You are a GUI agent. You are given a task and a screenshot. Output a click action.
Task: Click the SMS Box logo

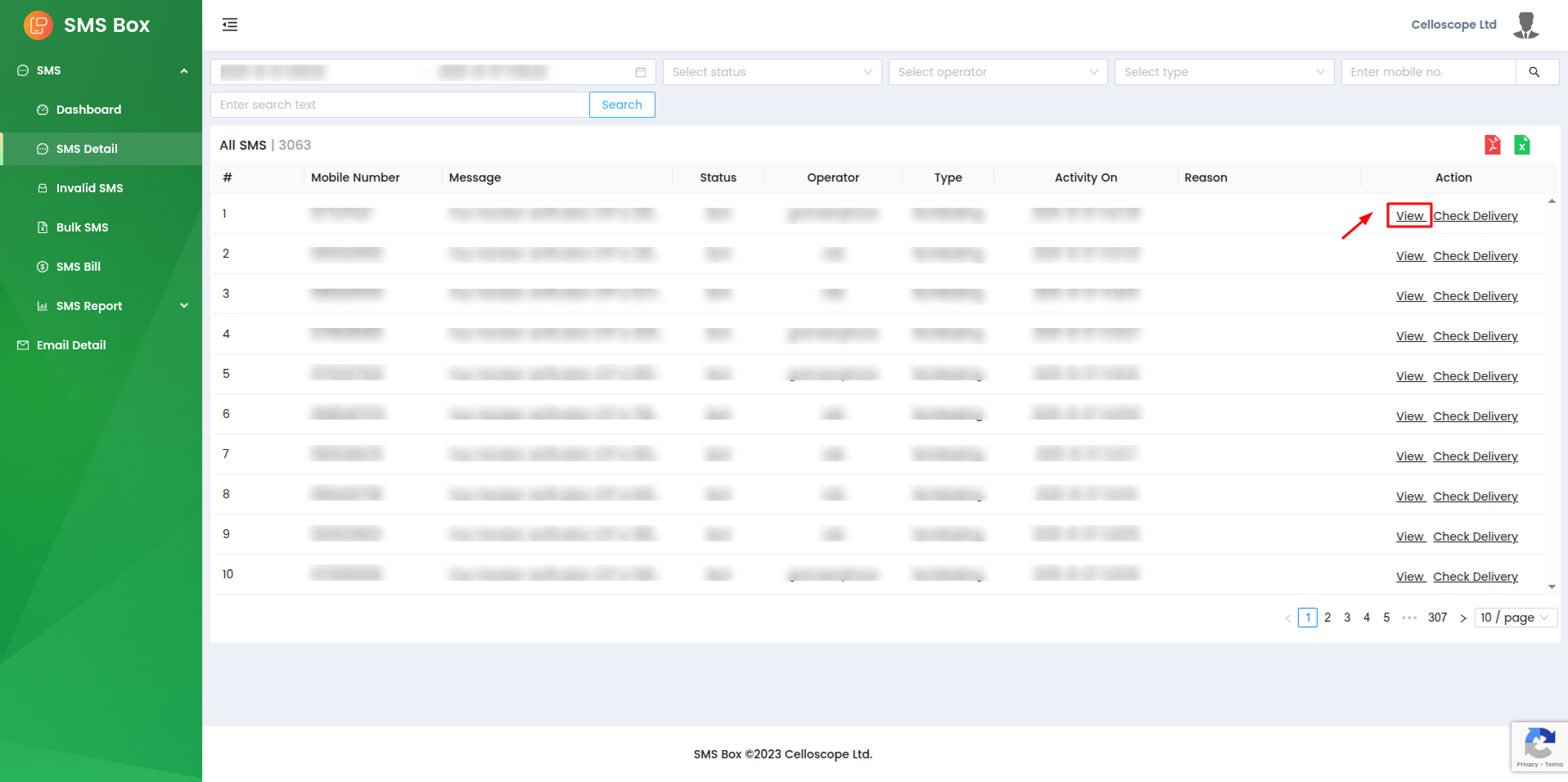click(x=38, y=25)
